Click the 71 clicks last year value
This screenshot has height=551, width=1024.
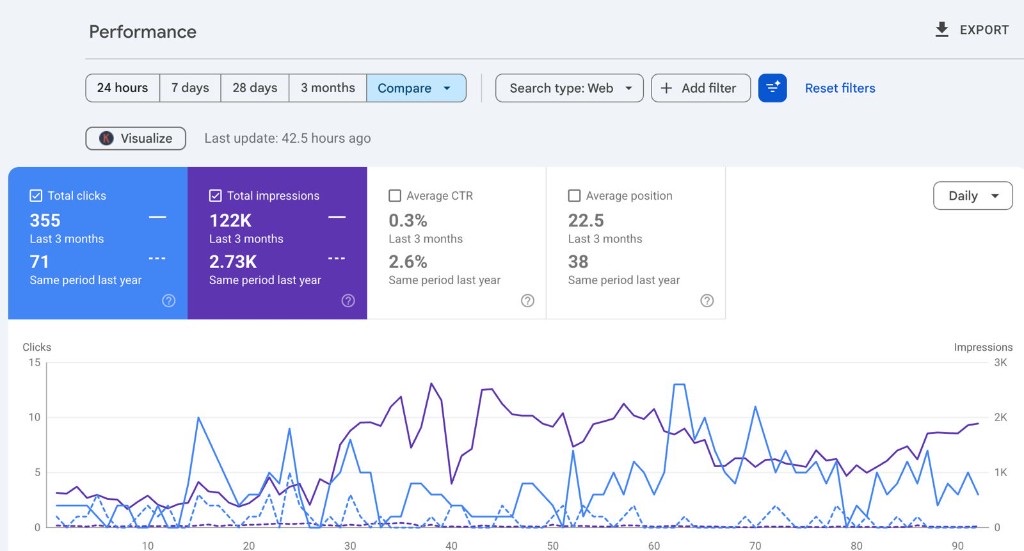39,262
